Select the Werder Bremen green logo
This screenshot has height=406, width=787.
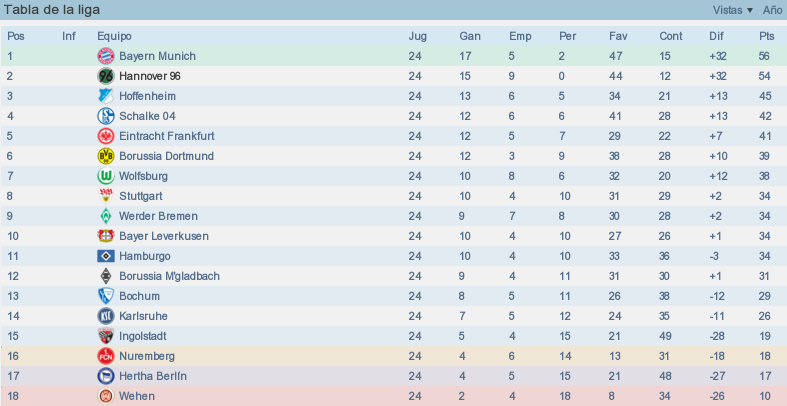pyautogui.click(x=105, y=216)
